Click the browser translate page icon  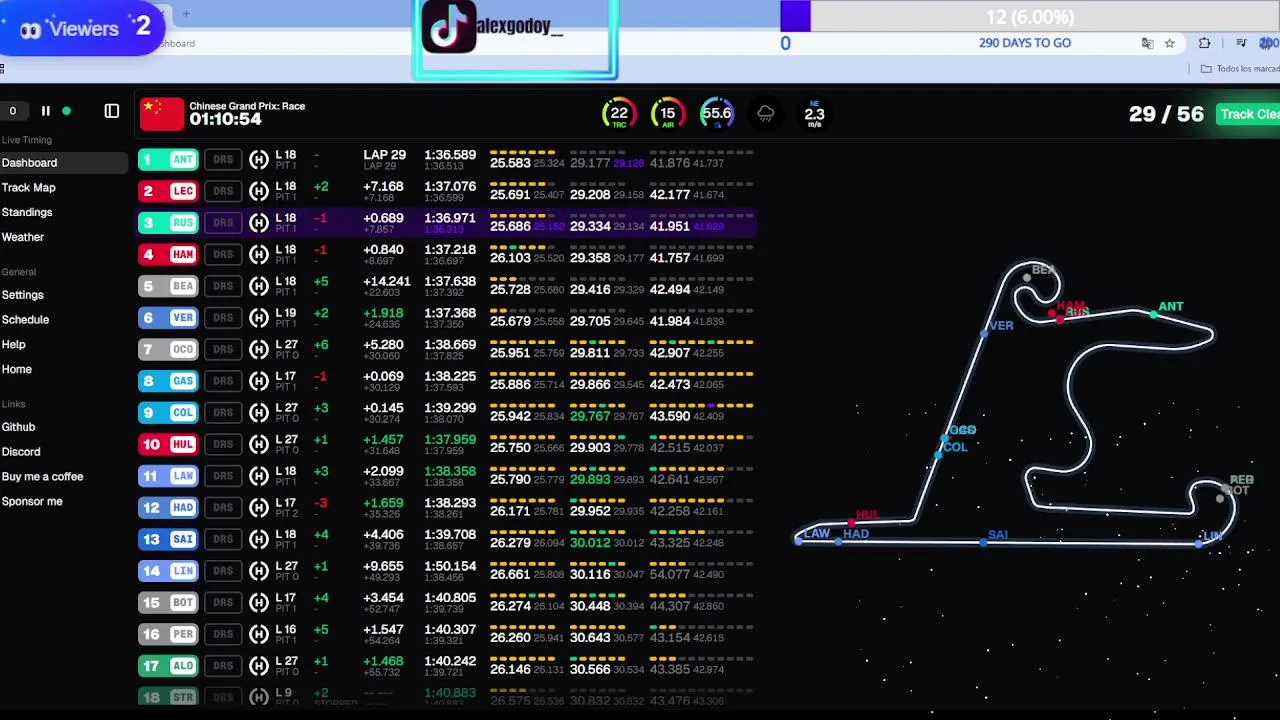tap(1147, 43)
